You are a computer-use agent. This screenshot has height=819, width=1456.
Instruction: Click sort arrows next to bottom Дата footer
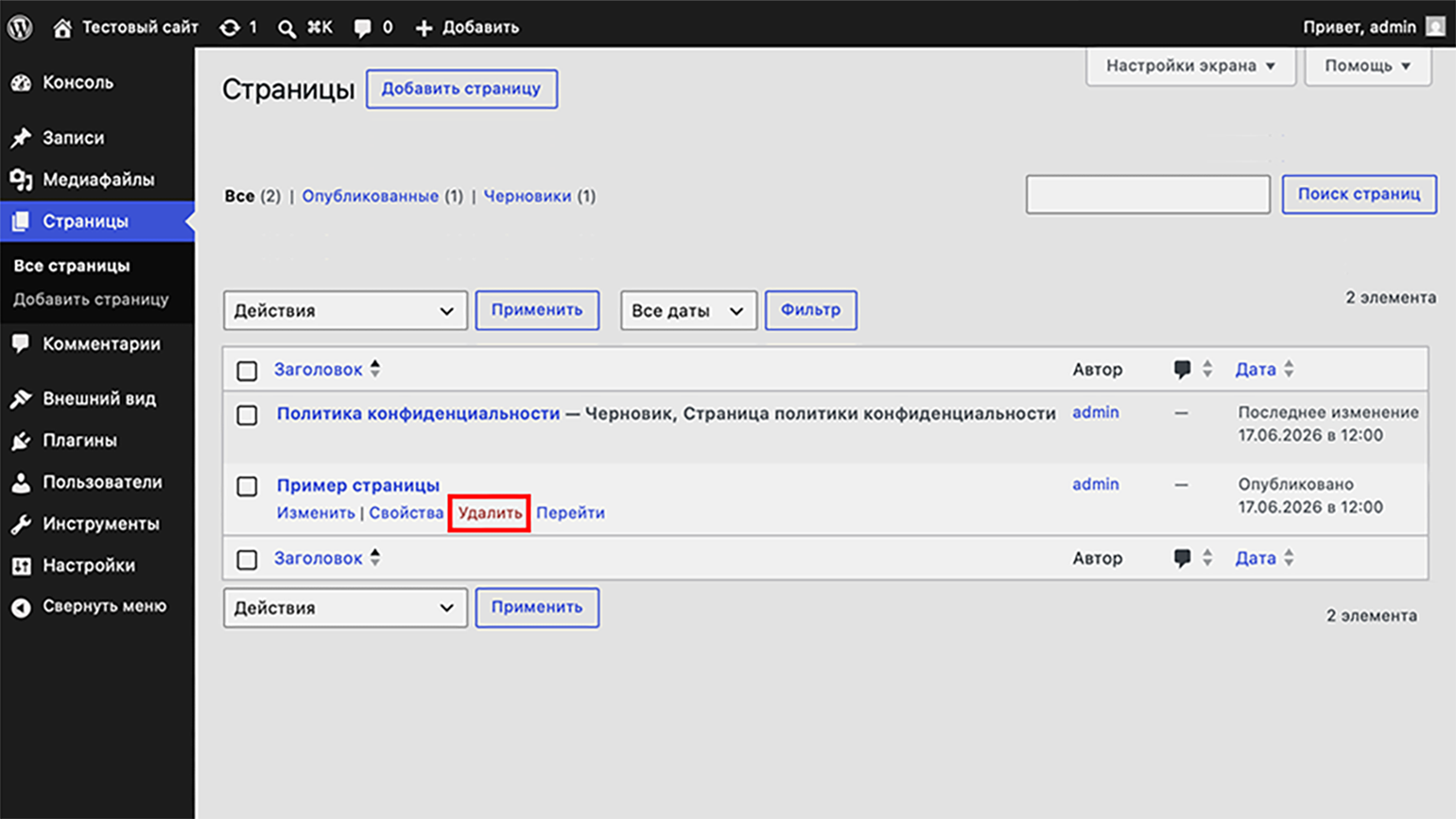1289,559
